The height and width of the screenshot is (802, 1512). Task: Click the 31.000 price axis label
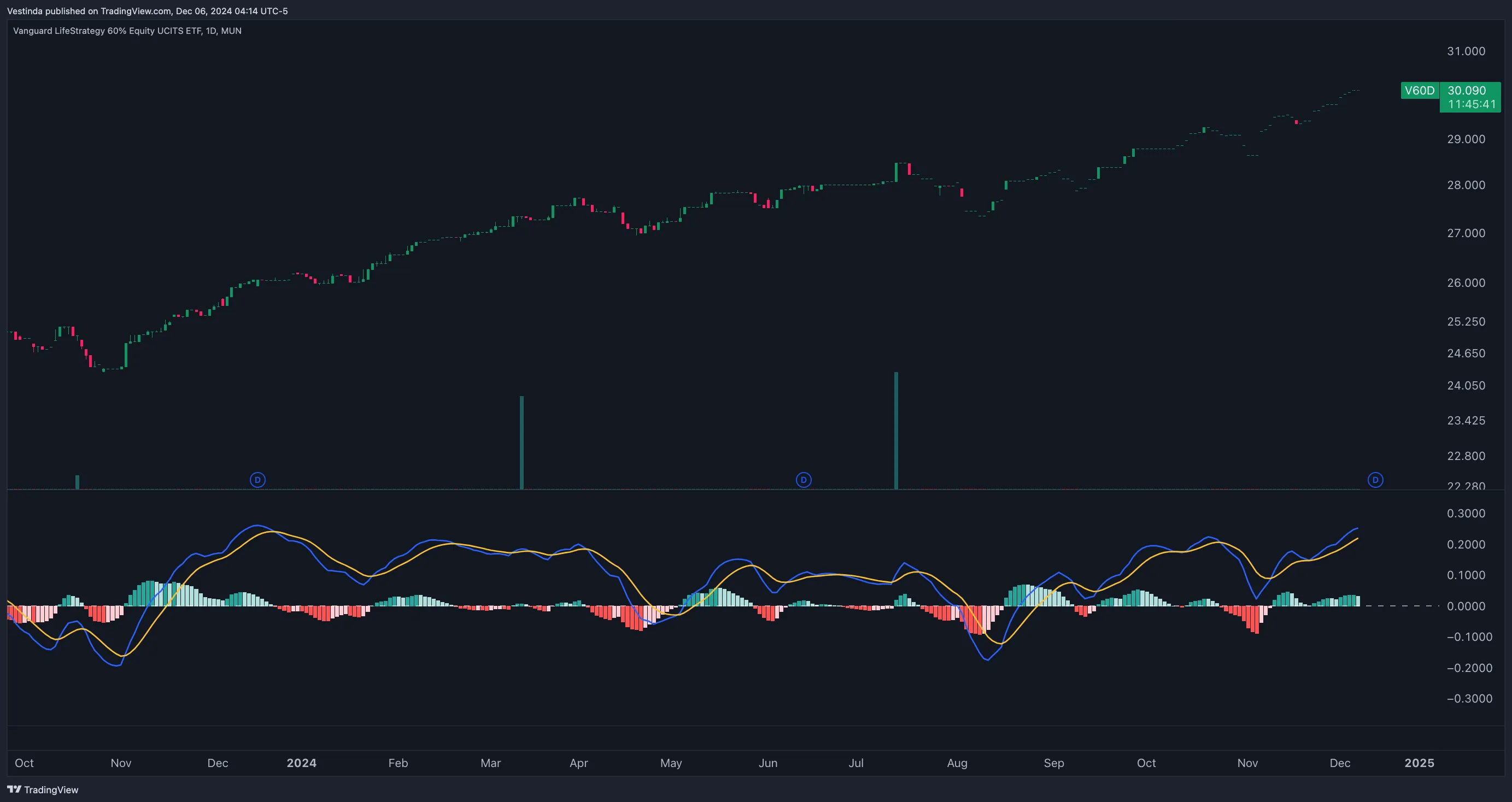click(1466, 51)
